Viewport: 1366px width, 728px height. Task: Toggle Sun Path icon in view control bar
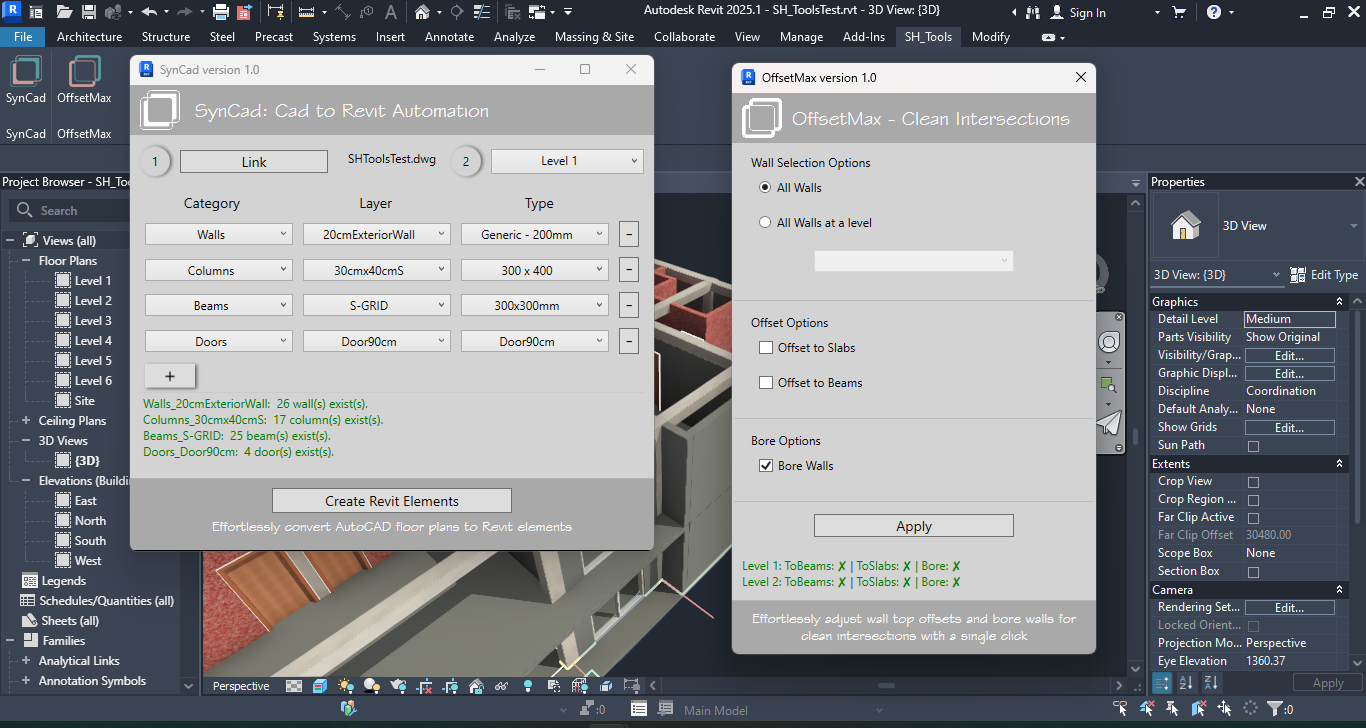coord(346,686)
